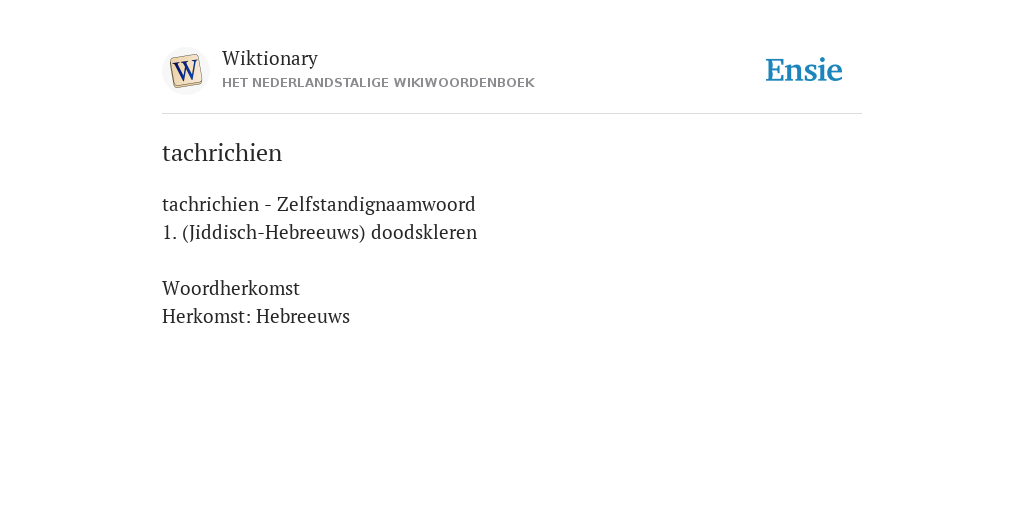Click Hebreeuws after Herkomst
This screenshot has height=512, width=1024.
pos(303,316)
